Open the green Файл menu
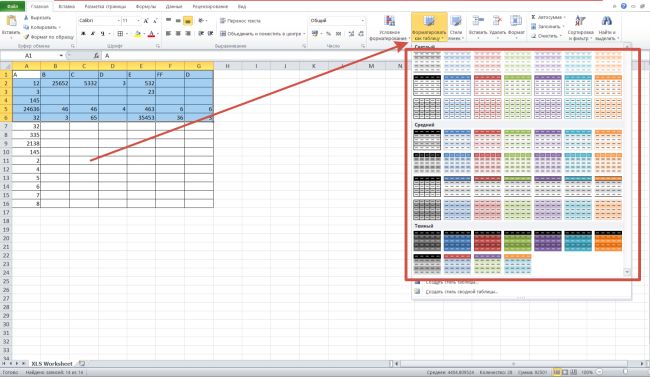650x377 pixels. pyautogui.click(x=12, y=7)
